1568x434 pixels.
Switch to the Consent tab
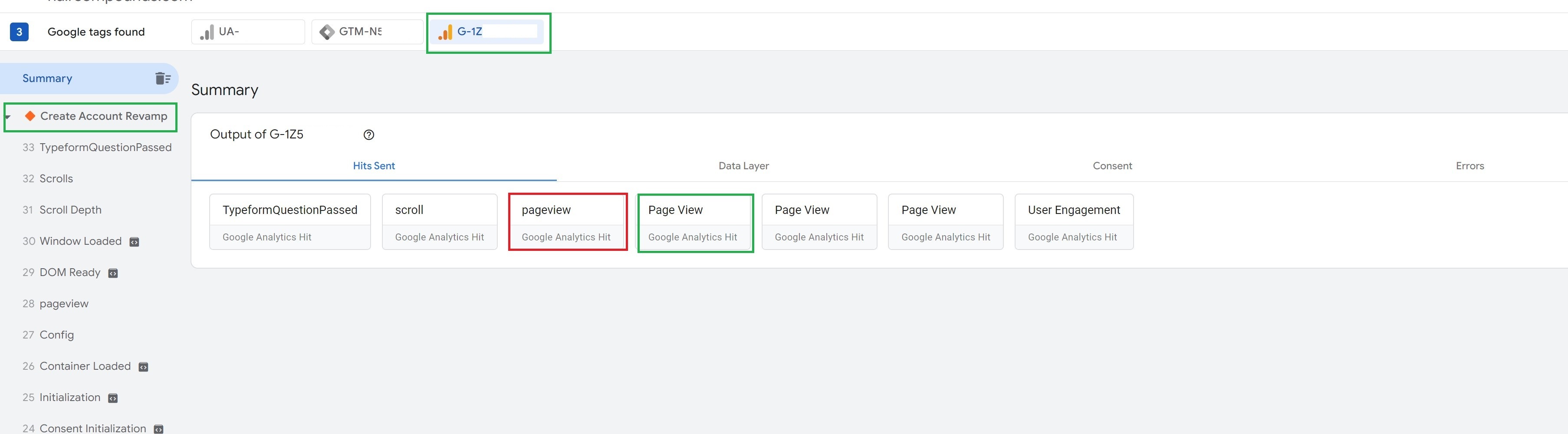click(1112, 165)
